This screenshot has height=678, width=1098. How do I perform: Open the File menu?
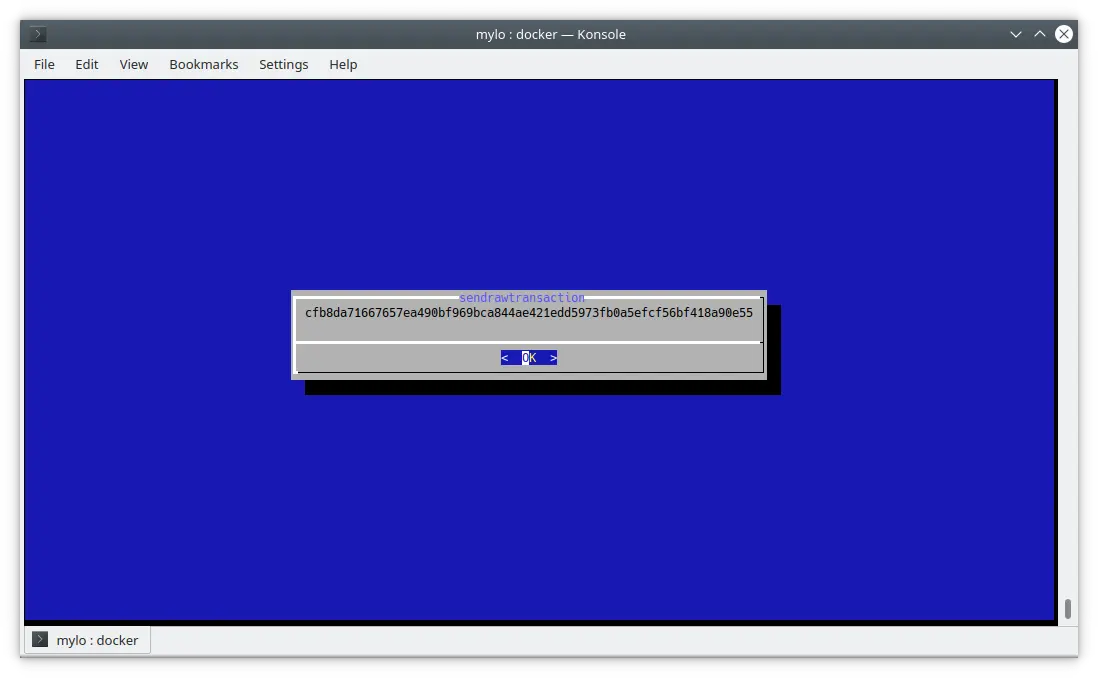pos(44,64)
